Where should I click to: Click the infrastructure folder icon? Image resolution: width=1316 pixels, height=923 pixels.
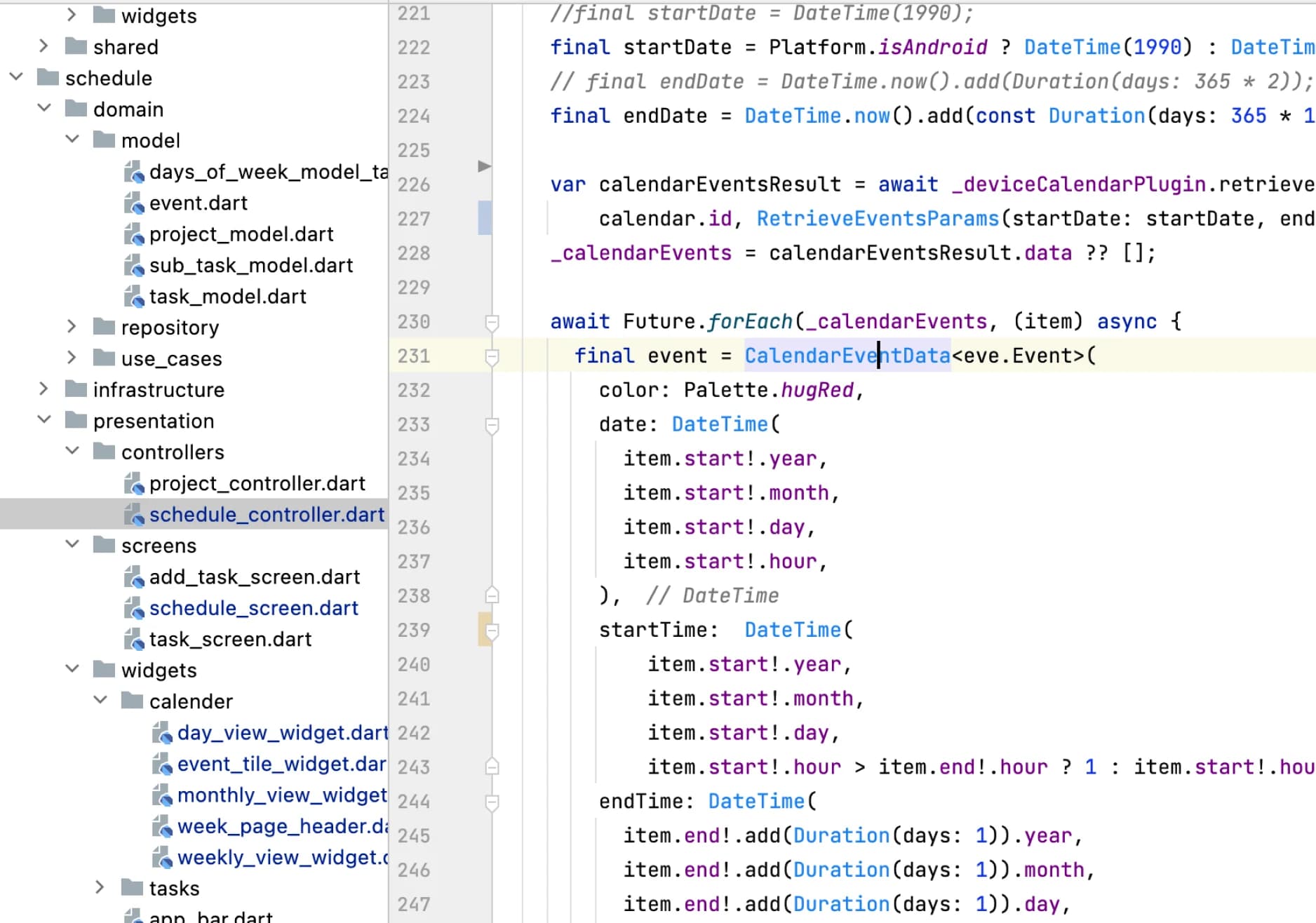tap(76, 389)
